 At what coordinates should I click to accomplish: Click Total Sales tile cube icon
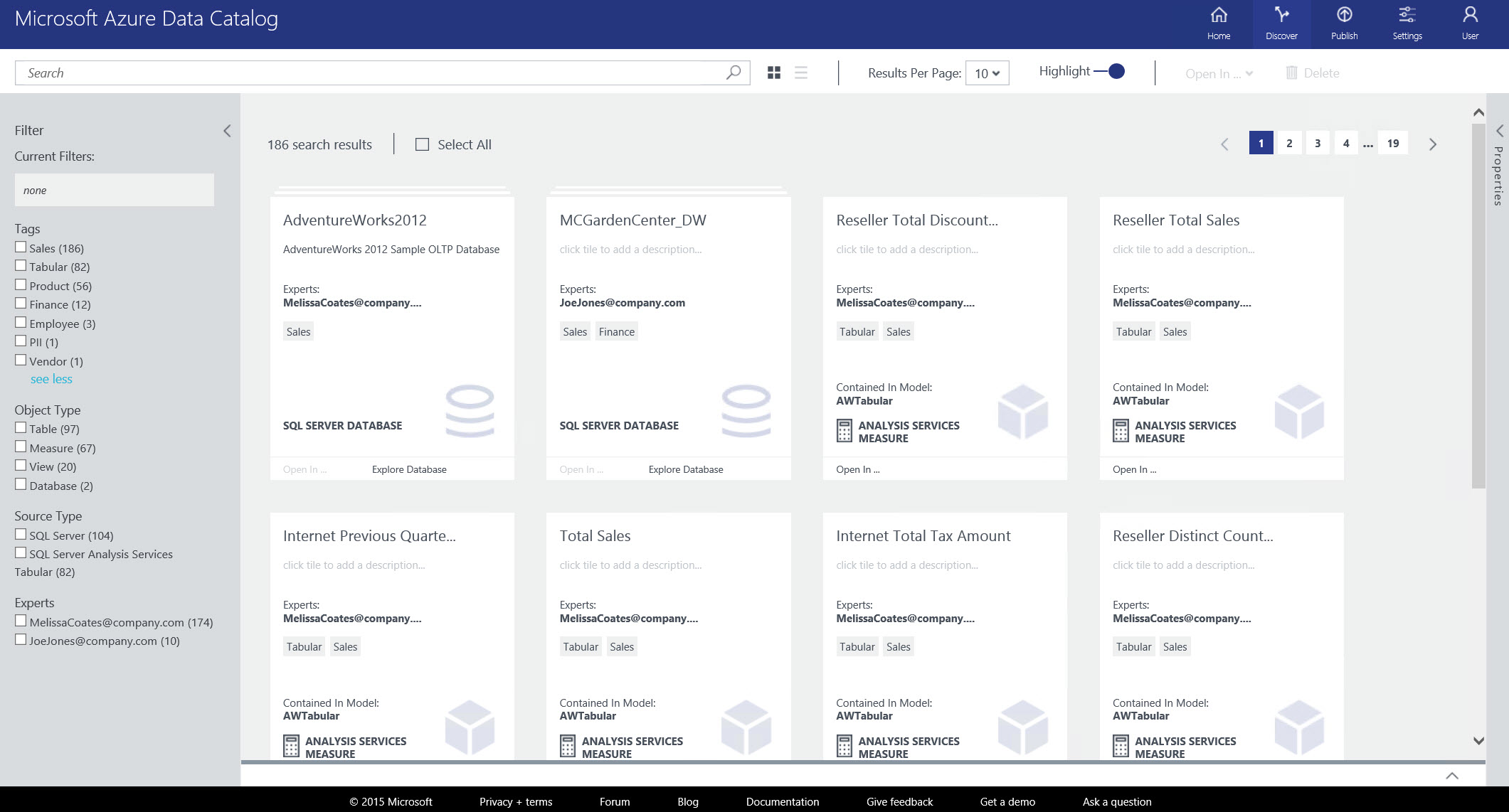pos(746,727)
